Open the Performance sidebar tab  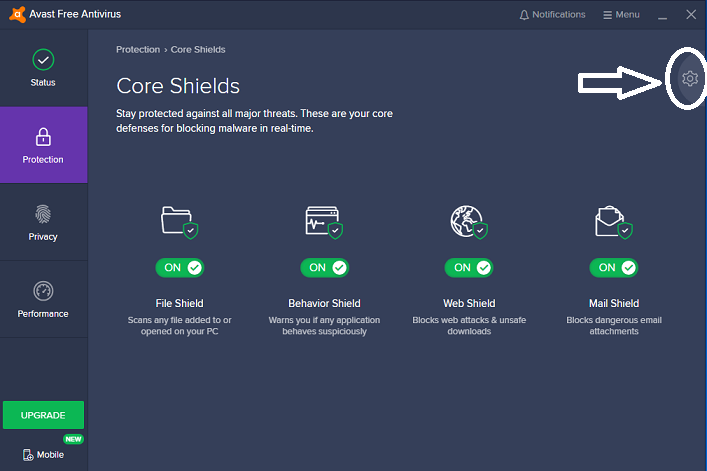point(43,299)
